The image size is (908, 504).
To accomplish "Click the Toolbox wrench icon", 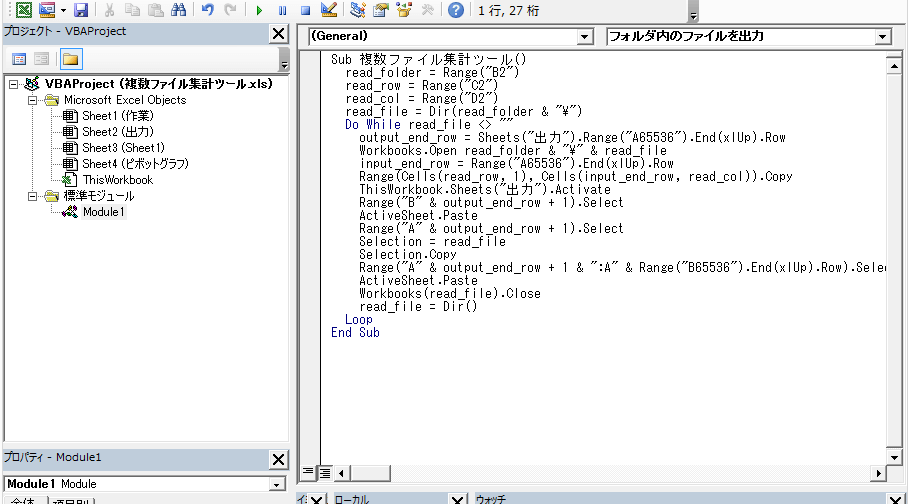I will click(427, 10).
